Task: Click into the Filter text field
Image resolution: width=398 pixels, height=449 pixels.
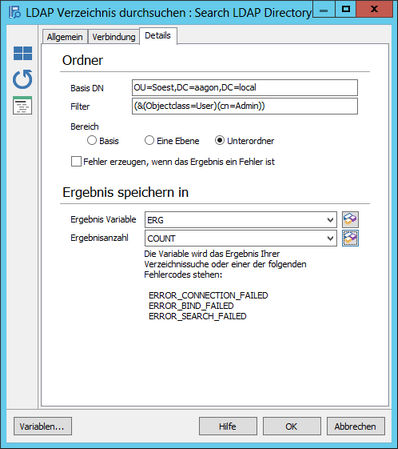Action: pyautogui.click(x=245, y=106)
